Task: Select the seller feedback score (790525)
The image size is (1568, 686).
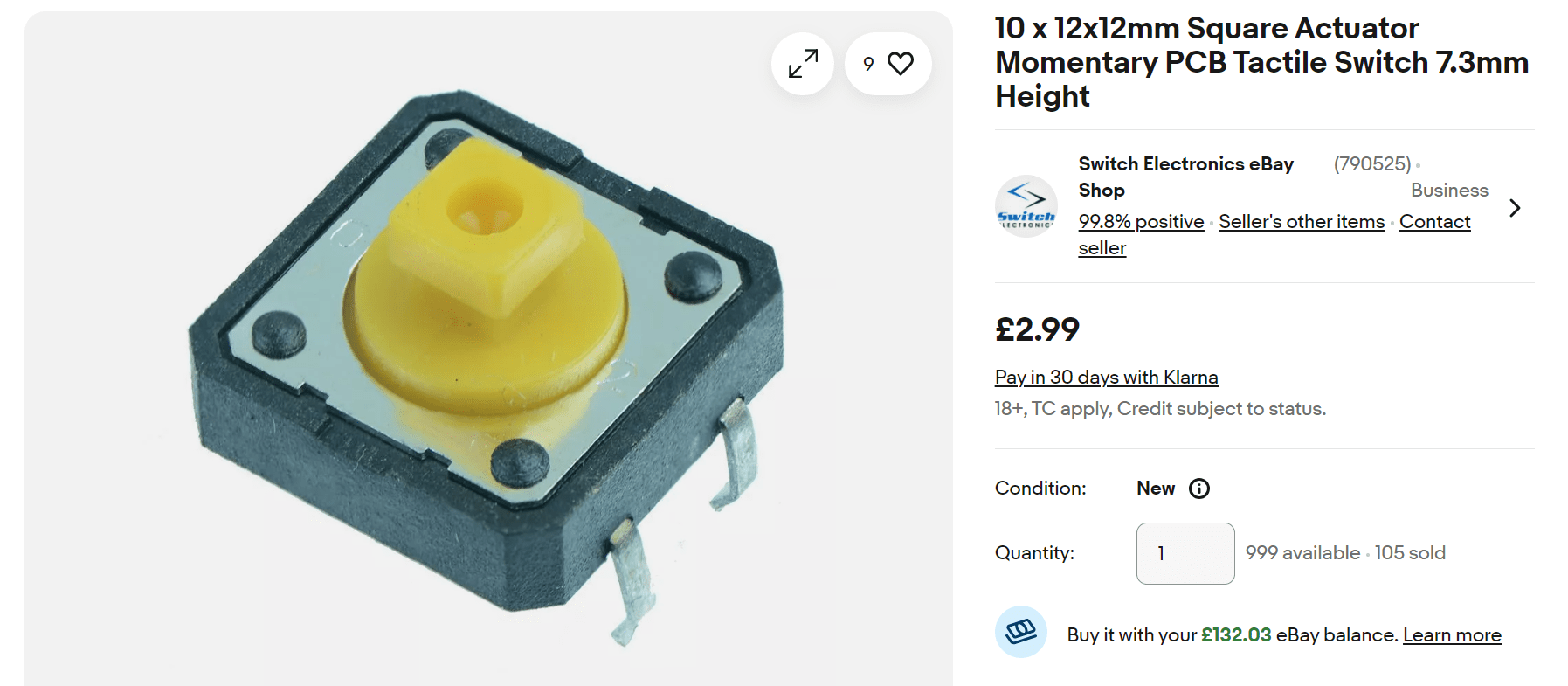Action: tap(1372, 164)
